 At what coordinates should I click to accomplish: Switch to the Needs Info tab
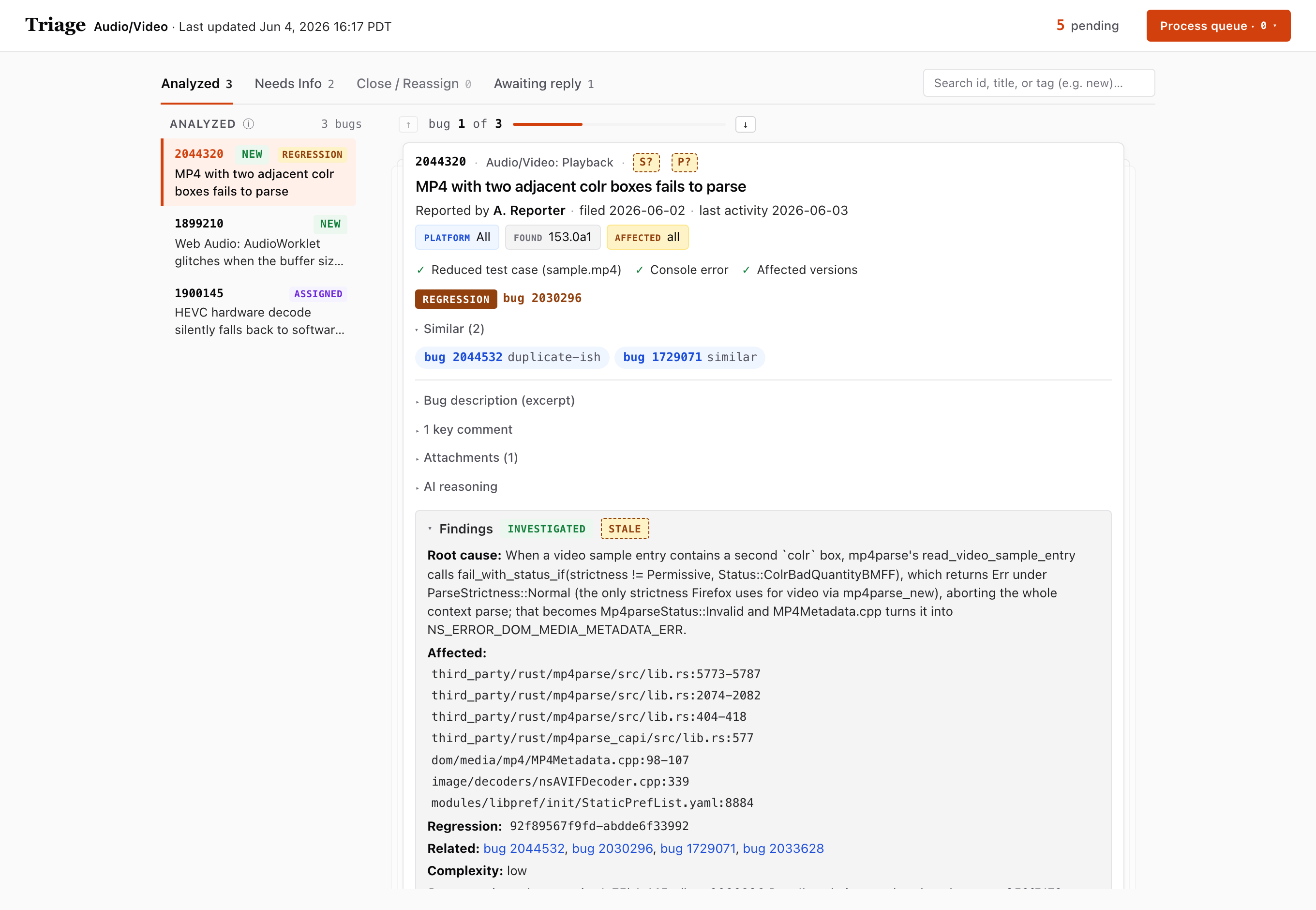pos(294,84)
